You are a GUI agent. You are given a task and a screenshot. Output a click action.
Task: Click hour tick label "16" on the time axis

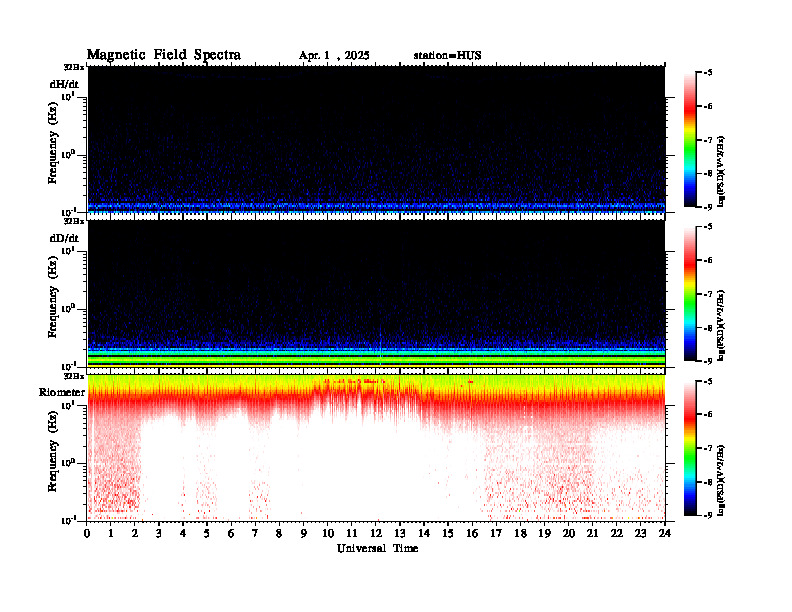pyautogui.click(x=472, y=534)
